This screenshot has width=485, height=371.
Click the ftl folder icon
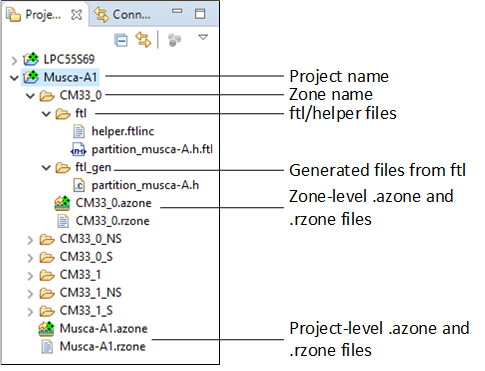pos(63,114)
